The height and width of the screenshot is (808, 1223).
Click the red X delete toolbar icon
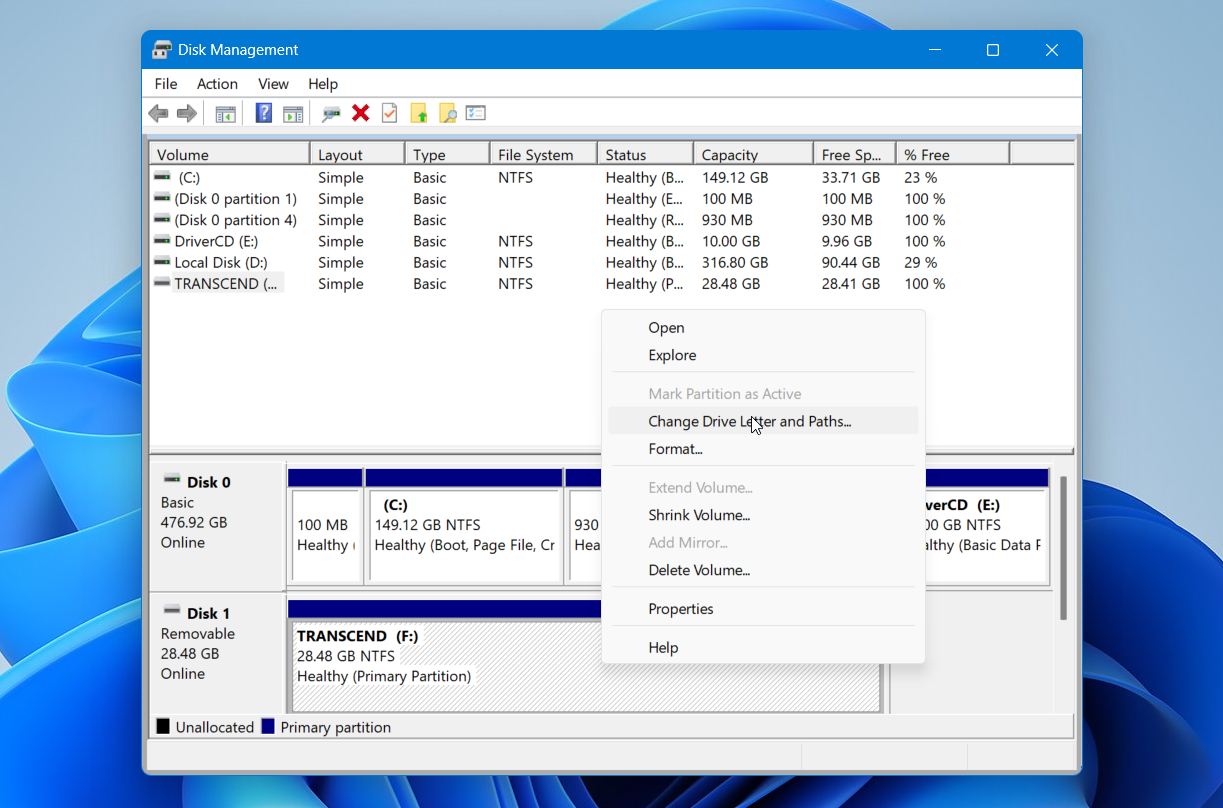[x=361, y=113]
